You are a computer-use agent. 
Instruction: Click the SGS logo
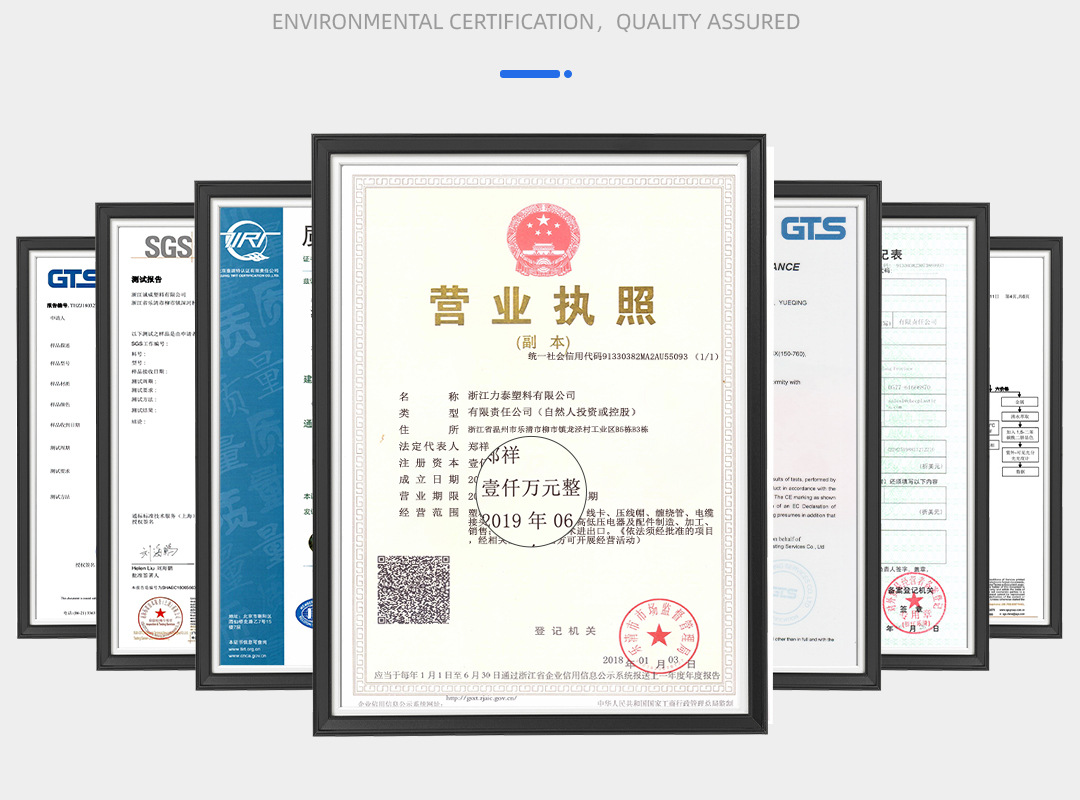pyautogui.click(x=168, y=246)
